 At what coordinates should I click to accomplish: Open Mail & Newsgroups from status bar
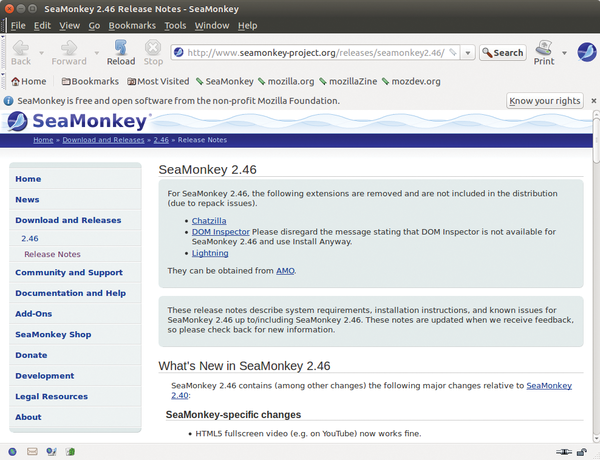[x=32, y=452]
